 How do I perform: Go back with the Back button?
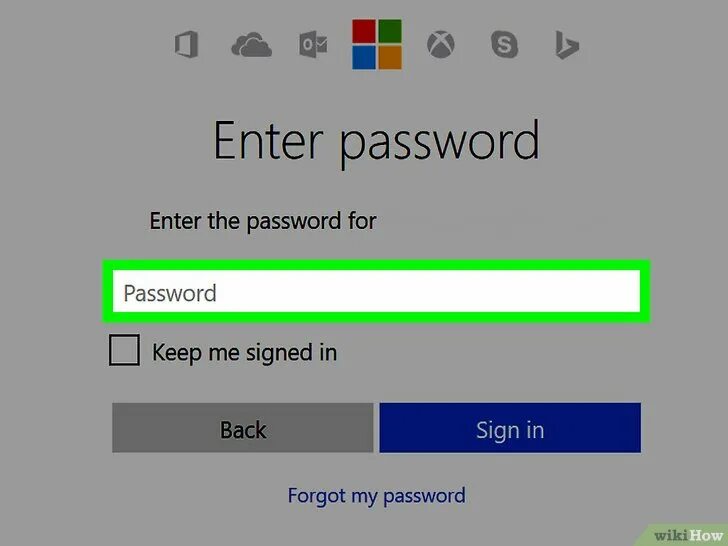(x=243, y=428)
